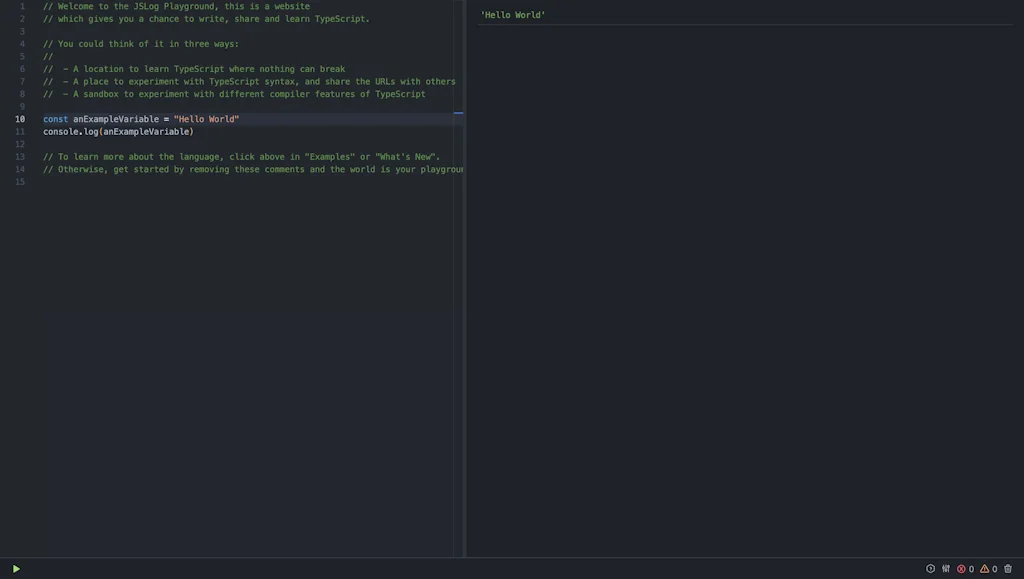Viewport: 1024px width, 579px height.
Task: Clear the console with the trash icon
Action: click(x=1007, y=568)
